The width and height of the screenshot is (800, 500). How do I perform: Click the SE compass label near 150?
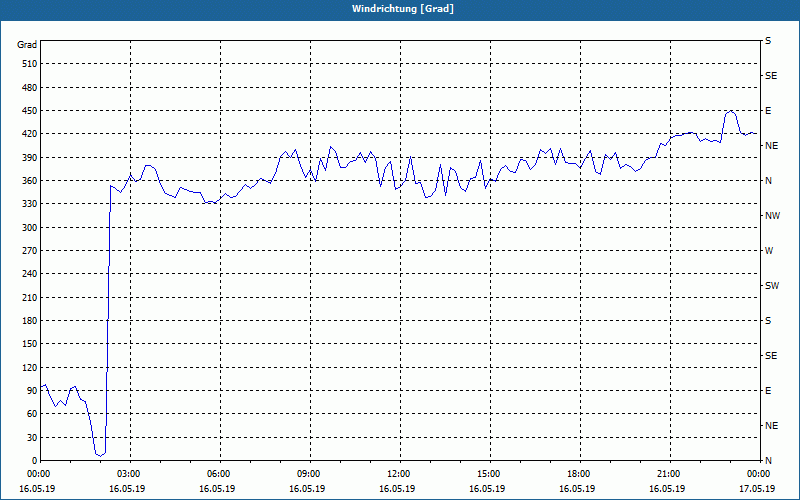[771, 356]
